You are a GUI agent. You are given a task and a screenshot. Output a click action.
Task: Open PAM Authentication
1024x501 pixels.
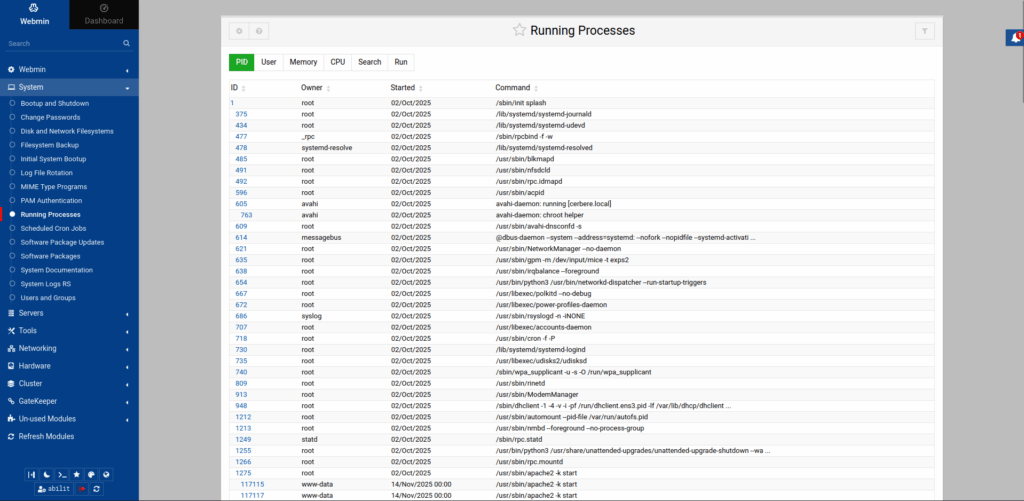(52, 201)
